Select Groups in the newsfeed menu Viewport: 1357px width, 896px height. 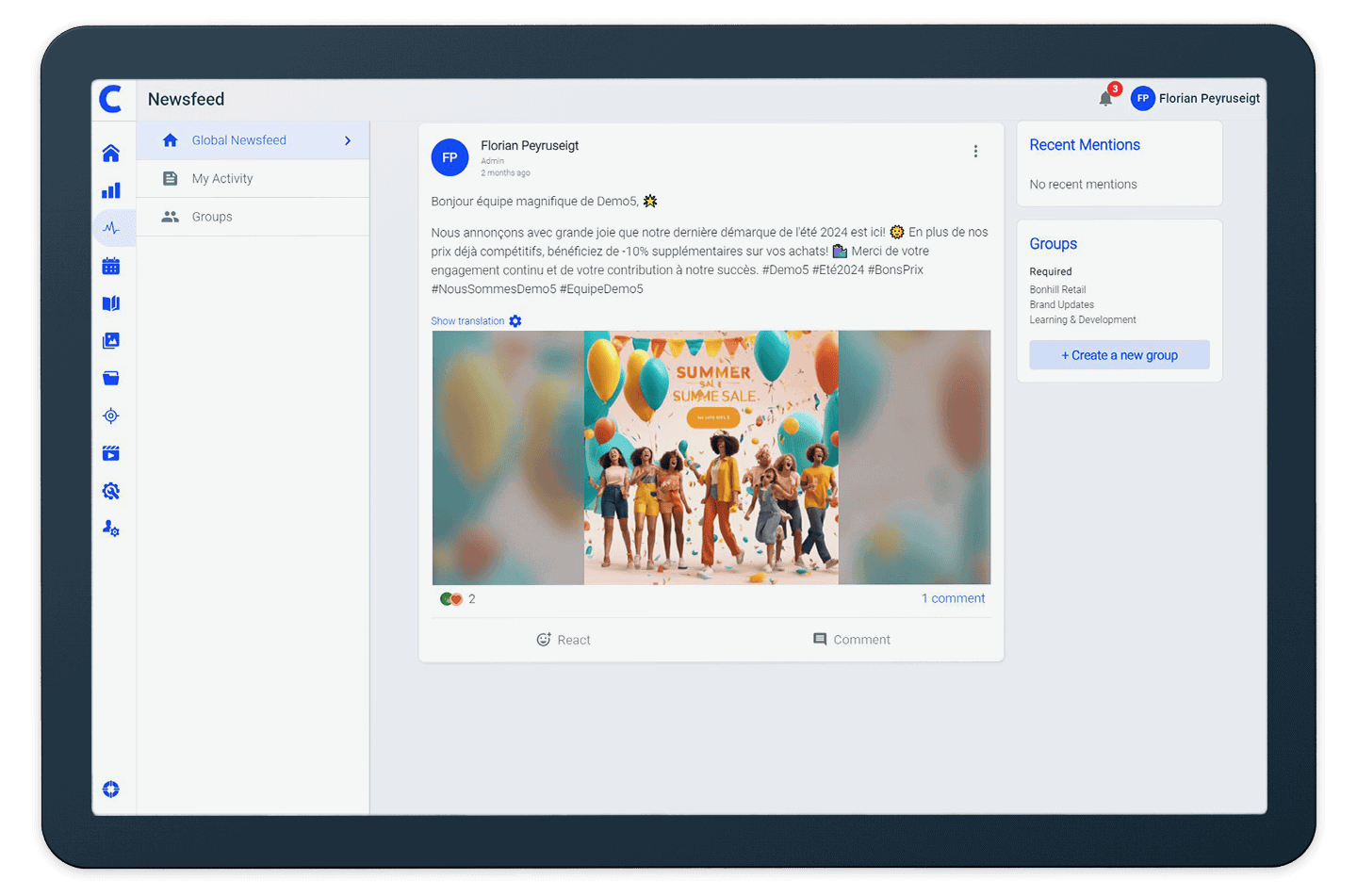[212, 217]
